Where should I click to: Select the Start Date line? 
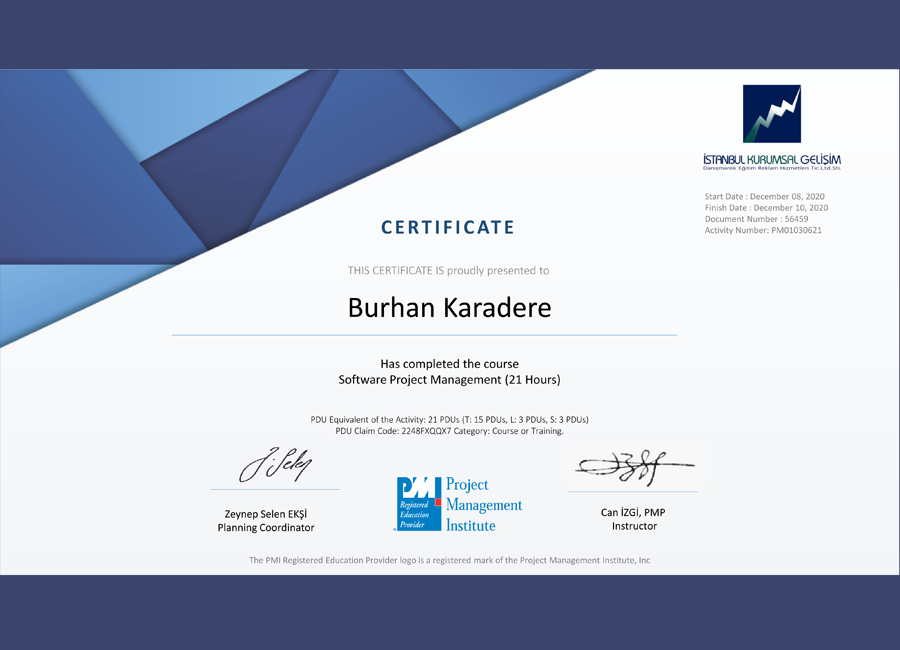click(765, 196)
